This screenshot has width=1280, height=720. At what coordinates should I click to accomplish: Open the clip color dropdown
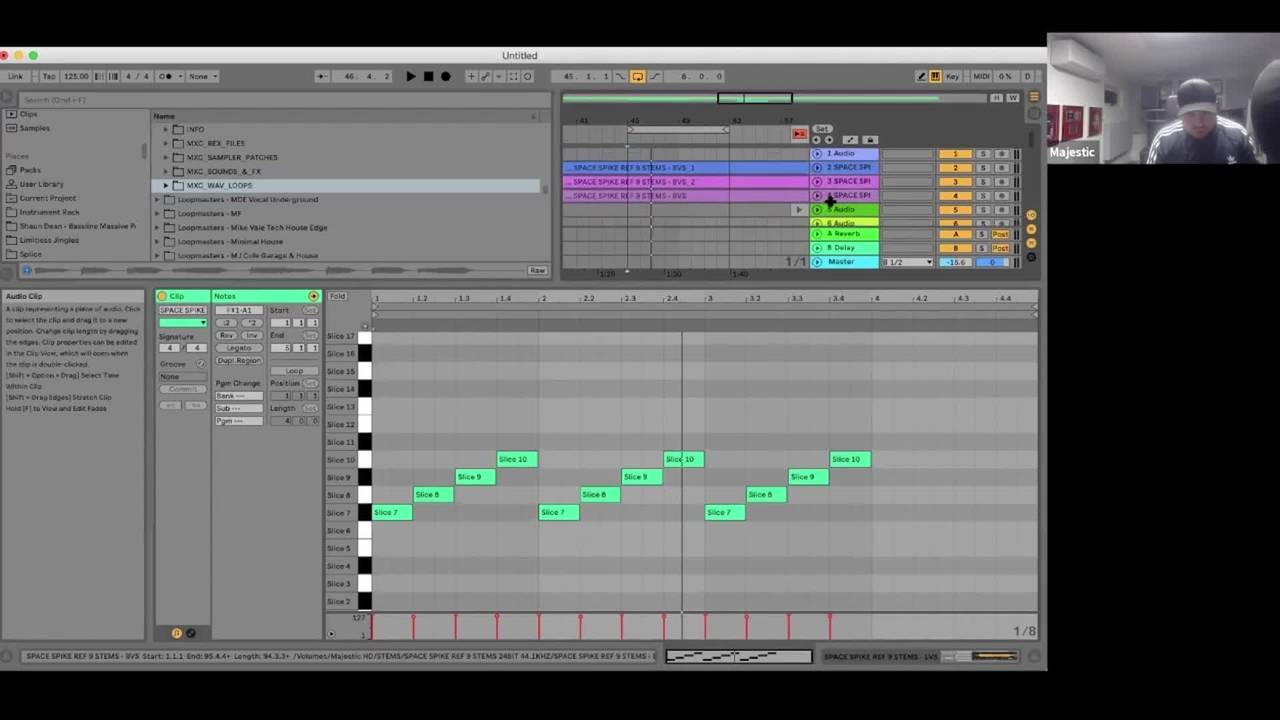(182, 322)
